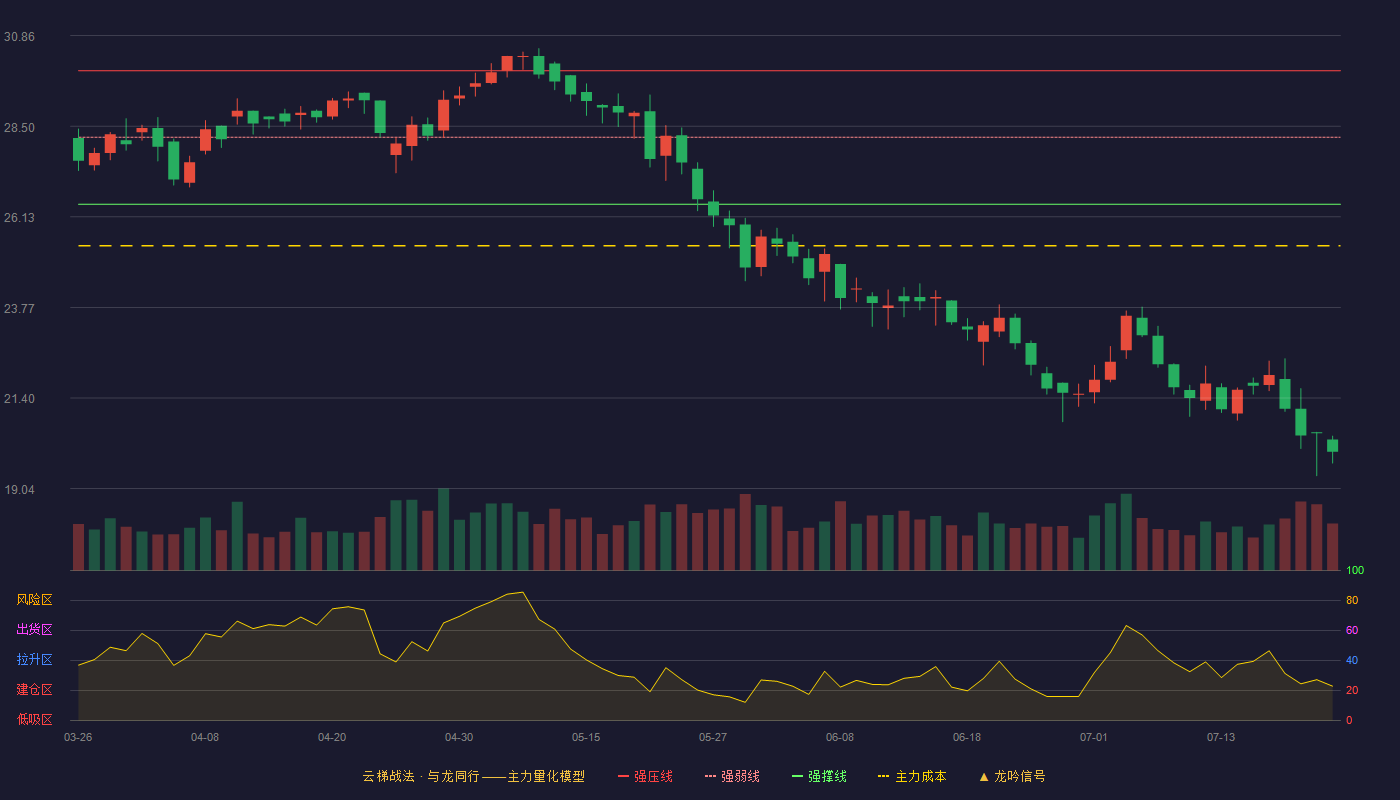Click the 07-01 date axis label
The height and width of the screenshot is (800, 1400).
[x=1094, y=737]
